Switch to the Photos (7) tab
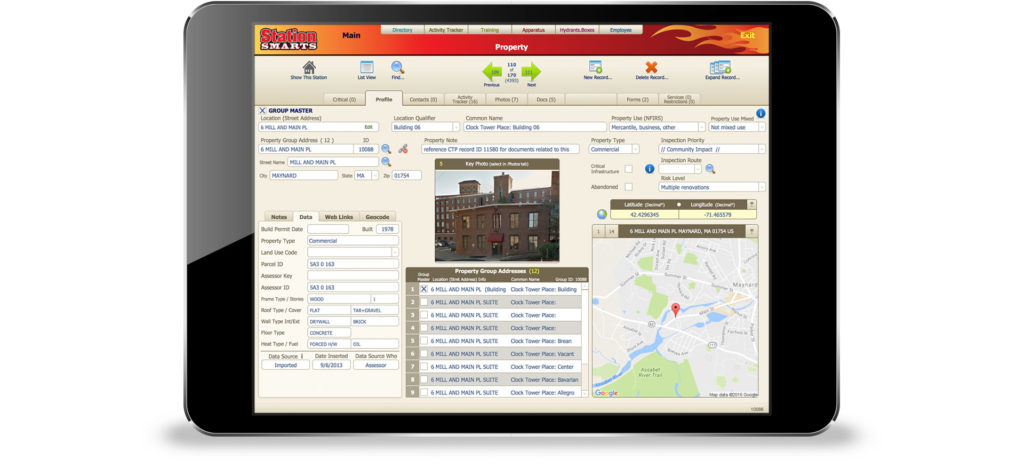 [x=506, y=99]
